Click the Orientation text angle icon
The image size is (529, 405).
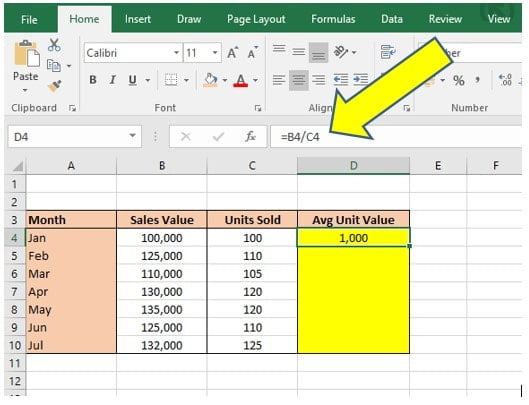341,52
